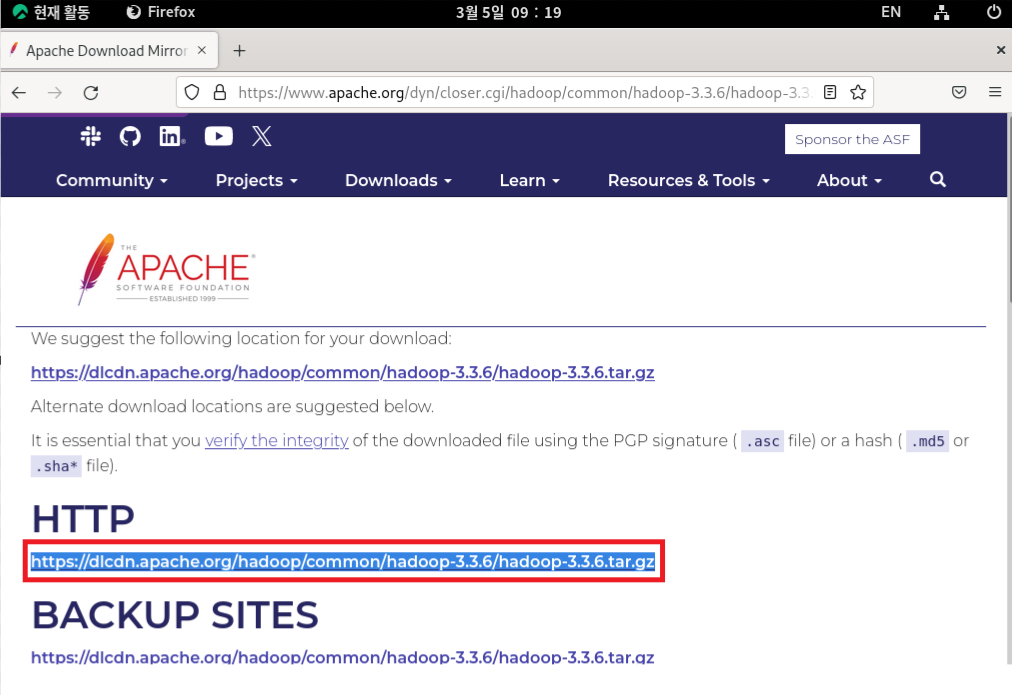
Task: Click the Sponsor the ASF button
Action: [852, 139]
